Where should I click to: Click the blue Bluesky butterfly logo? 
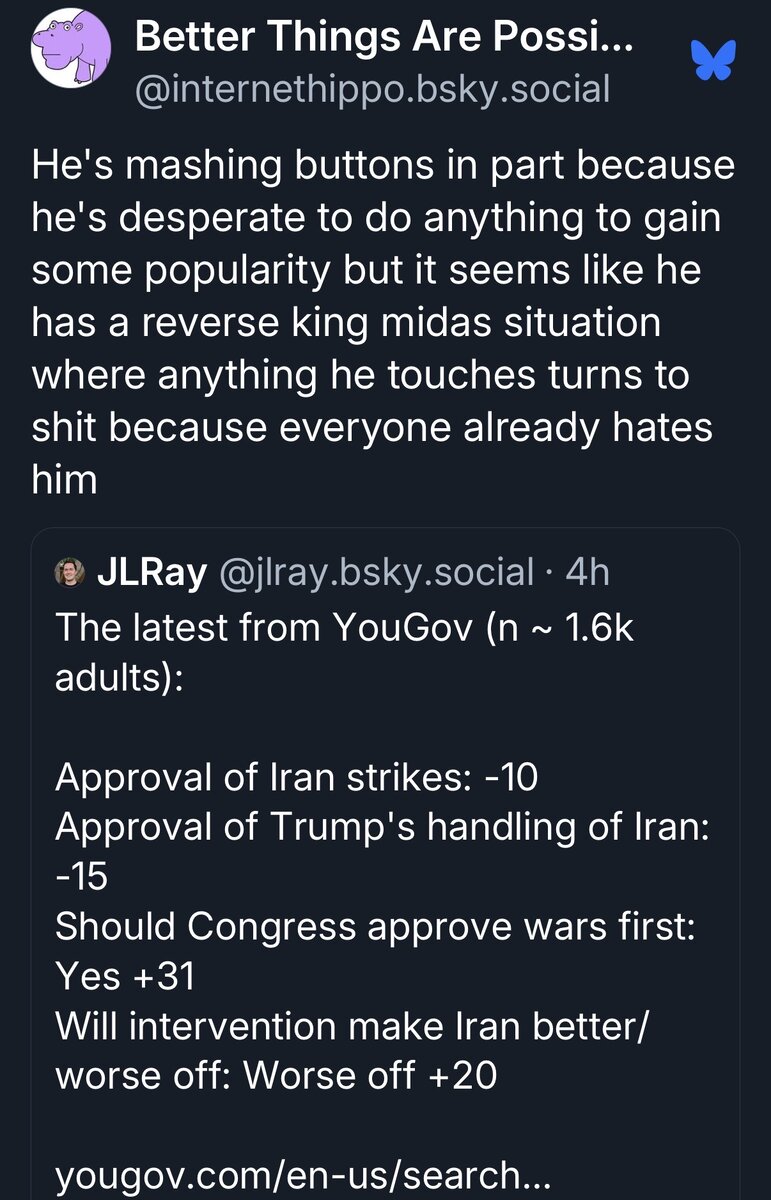(x=713, y=61)
